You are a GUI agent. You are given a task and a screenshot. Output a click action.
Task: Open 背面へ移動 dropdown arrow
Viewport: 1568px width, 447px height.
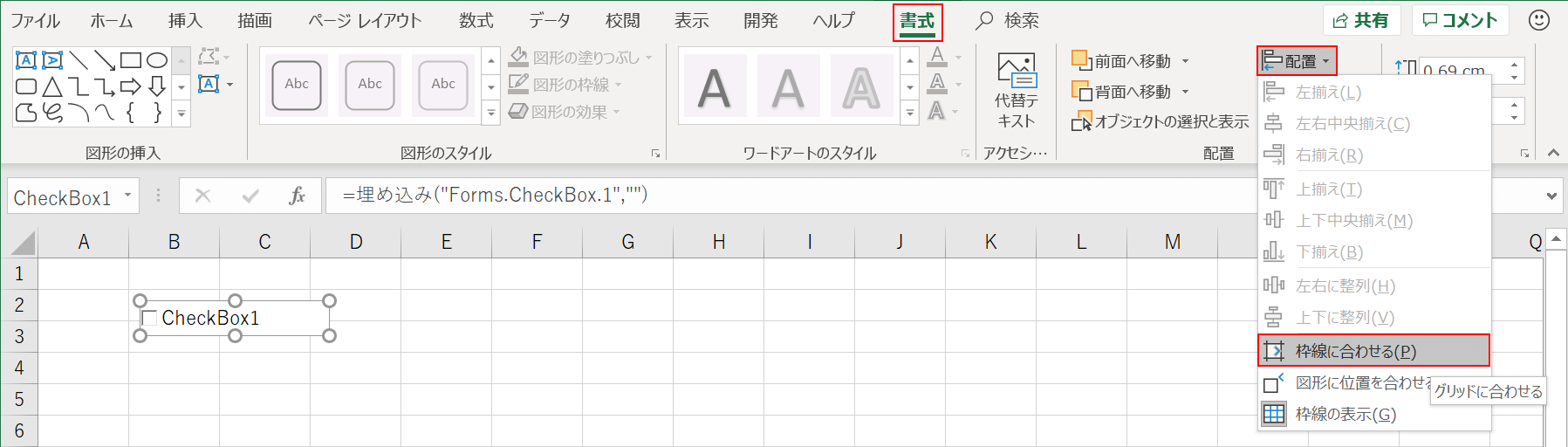click(1185, 92)
